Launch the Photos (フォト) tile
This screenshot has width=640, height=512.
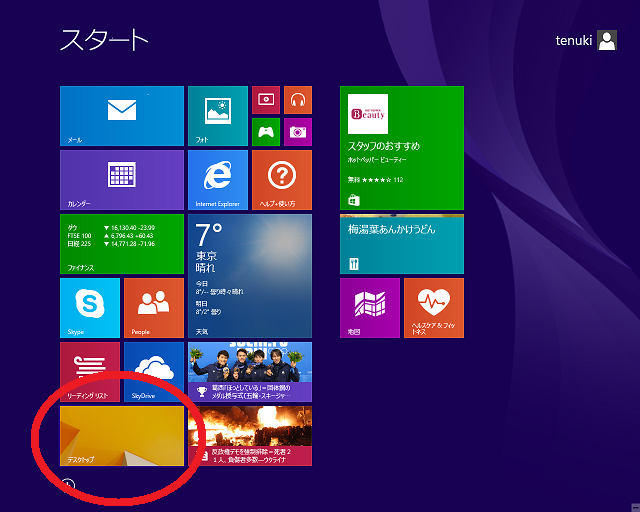point(217,116)
